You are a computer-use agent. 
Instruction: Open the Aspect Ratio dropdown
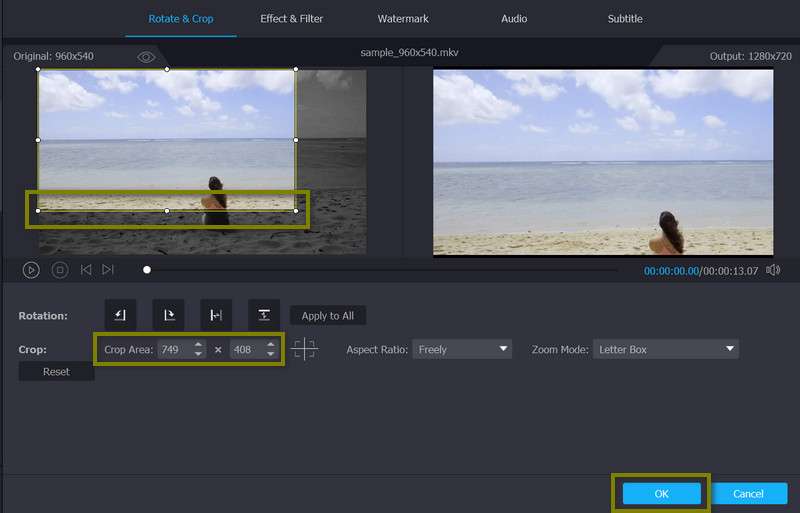(x=461, y=350)
